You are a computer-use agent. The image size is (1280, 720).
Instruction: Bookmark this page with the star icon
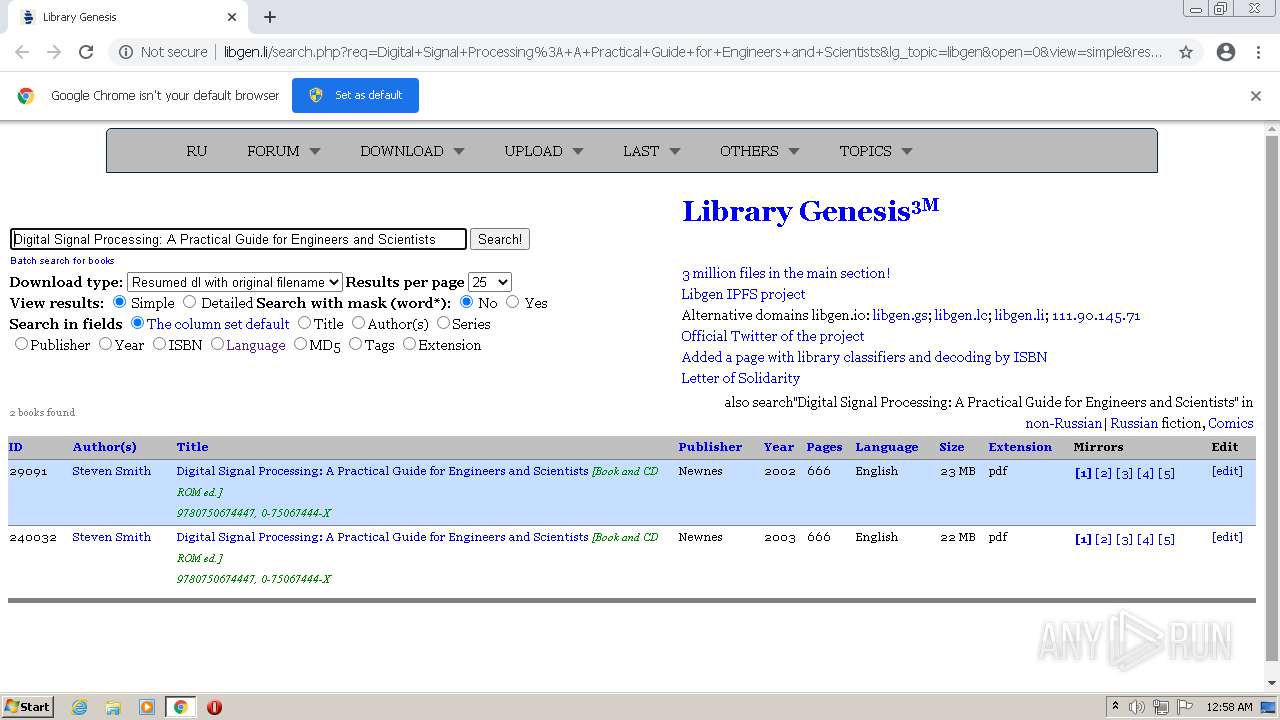tap(1186, 52)
